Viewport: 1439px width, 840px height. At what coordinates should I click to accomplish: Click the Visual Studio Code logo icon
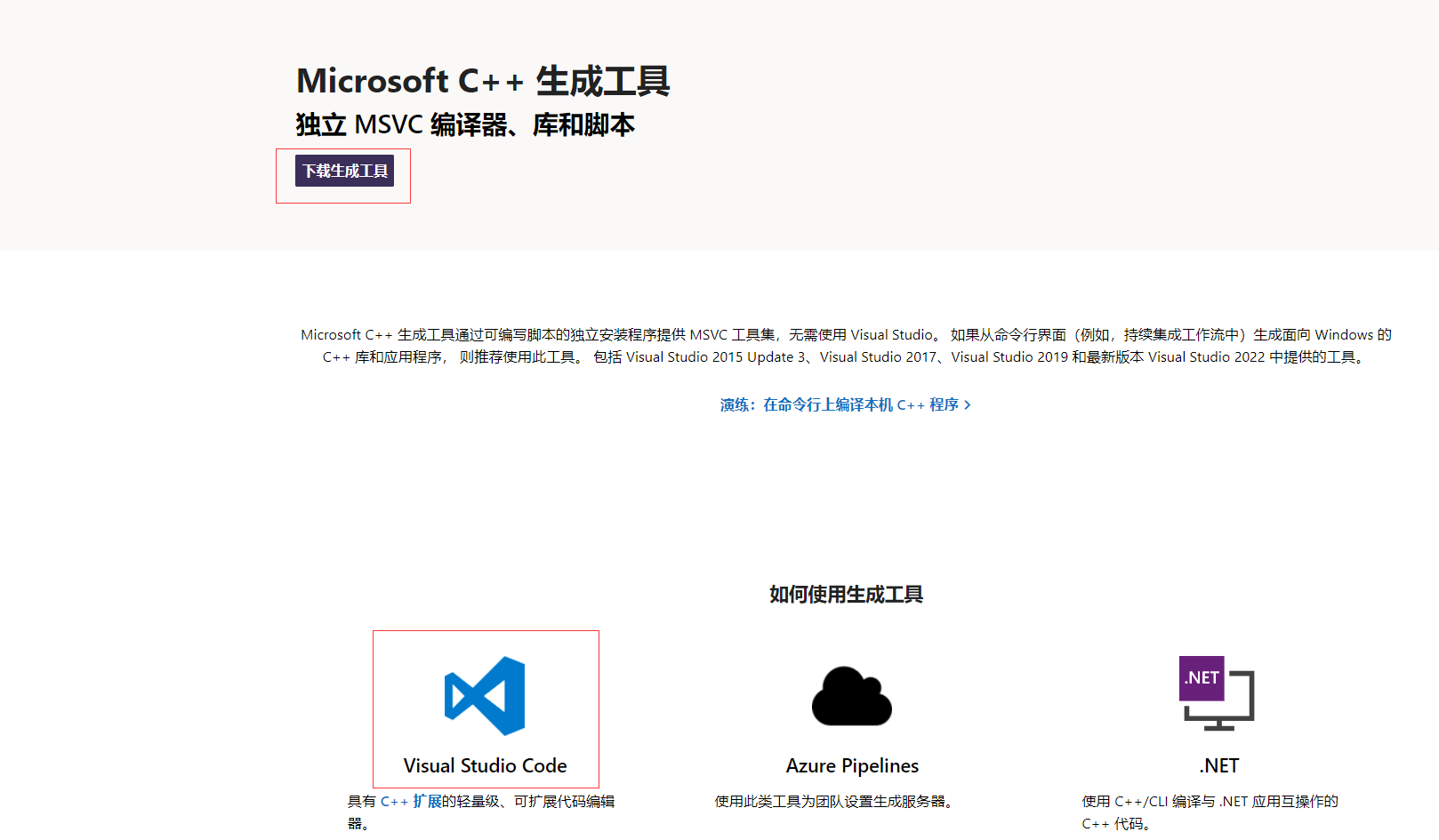pos(485,696)
